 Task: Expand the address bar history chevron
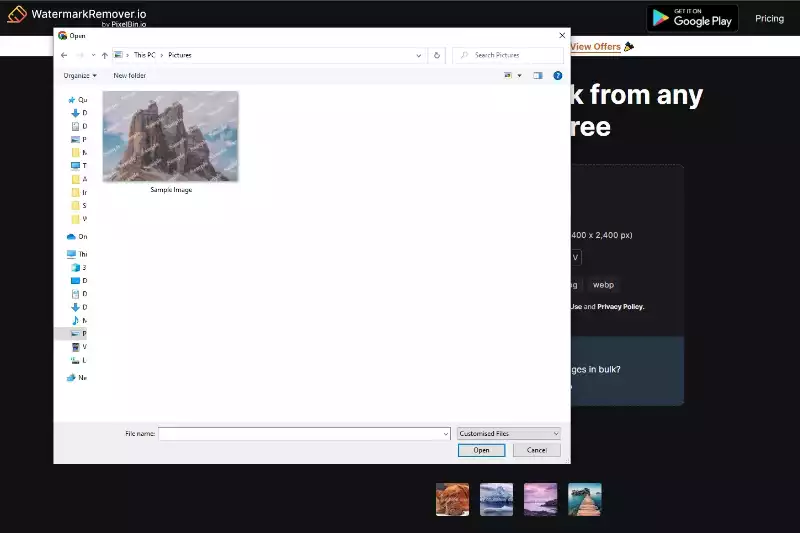[418, 55]
